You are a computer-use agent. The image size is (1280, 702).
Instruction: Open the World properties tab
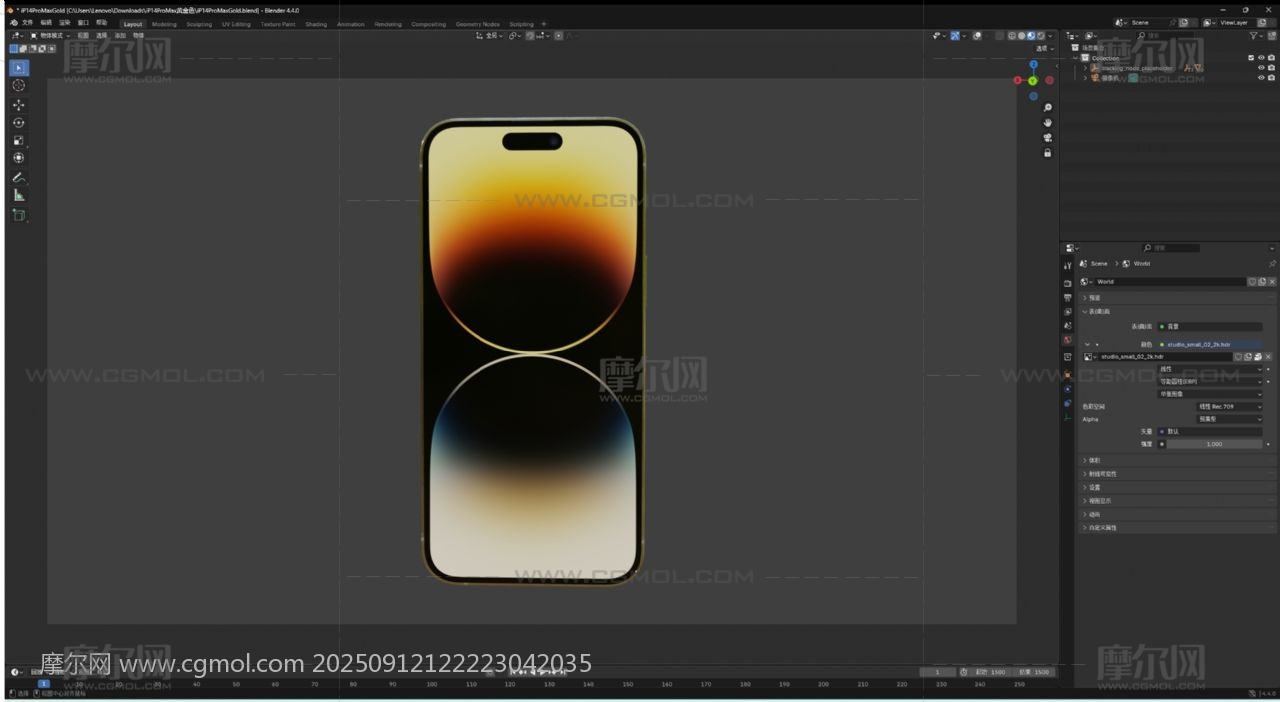click(x=1068, y=340)
